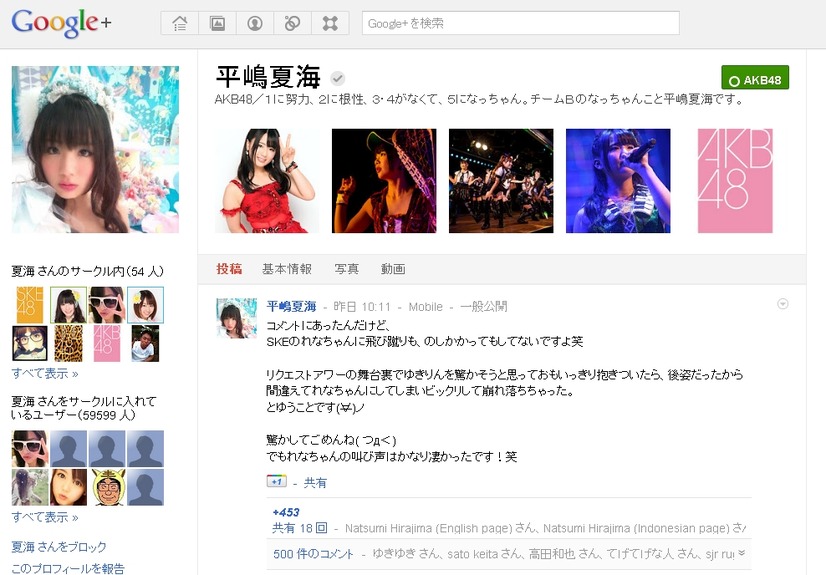Click the +1 button on the post
Screen dimensions: 826x575
[277, 481]
